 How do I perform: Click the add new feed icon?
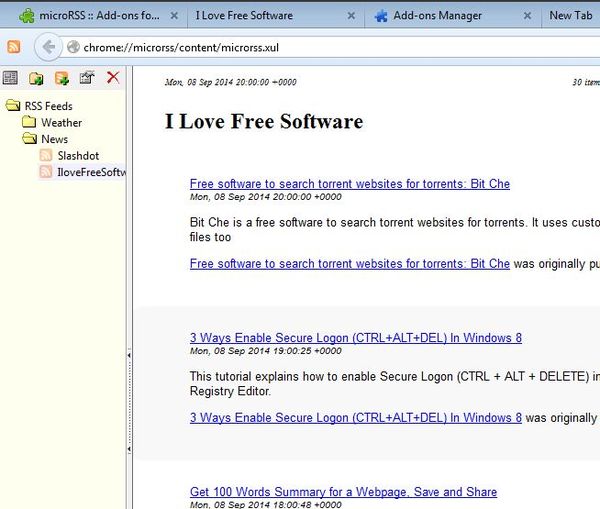62,78
